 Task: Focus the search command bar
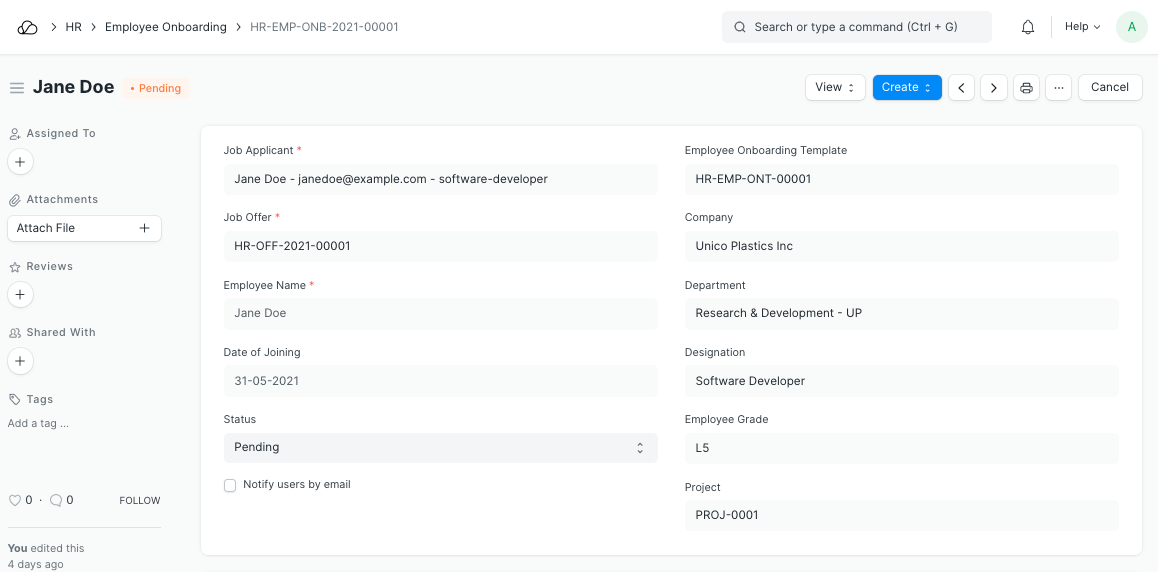[856, 27]
